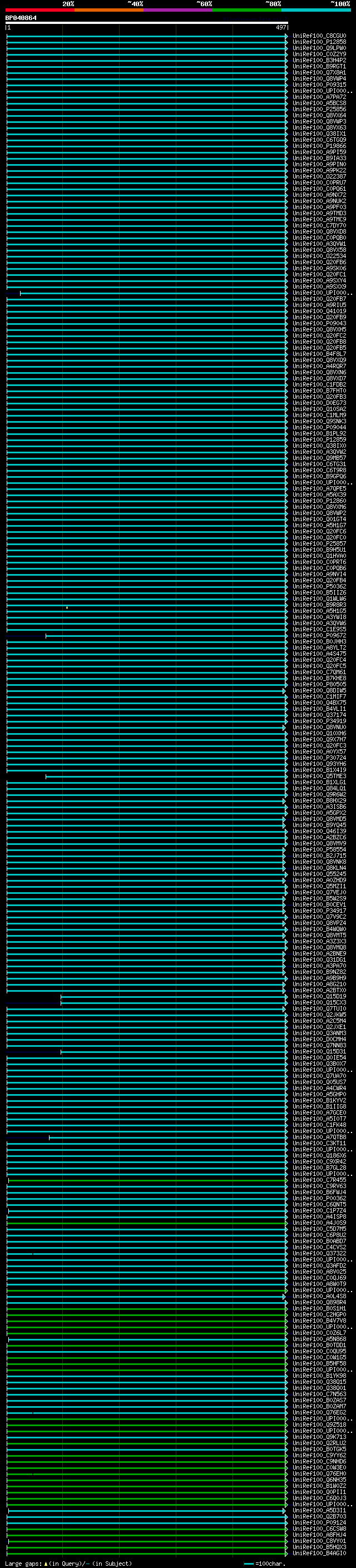
Task: Select the UniRef100_P09124 label
Action: 319,1522
